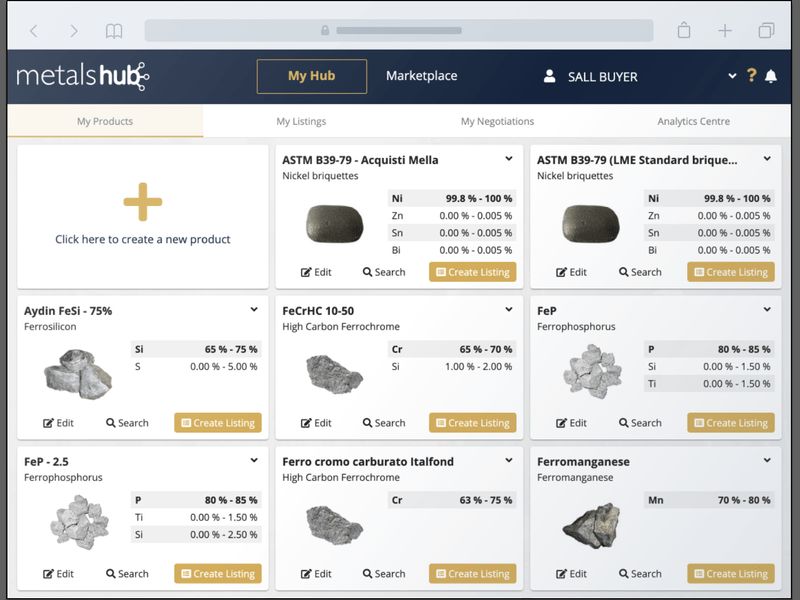Click the plus icon to create new product

(x=143, y=202)
